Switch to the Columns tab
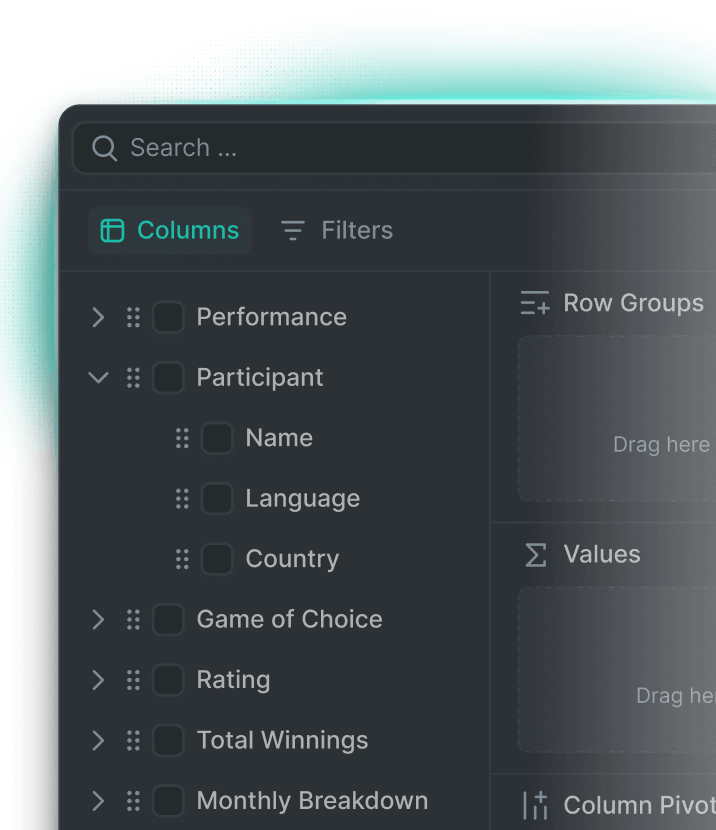The width and height of the screenshot is (716, 830). (170, 231)
